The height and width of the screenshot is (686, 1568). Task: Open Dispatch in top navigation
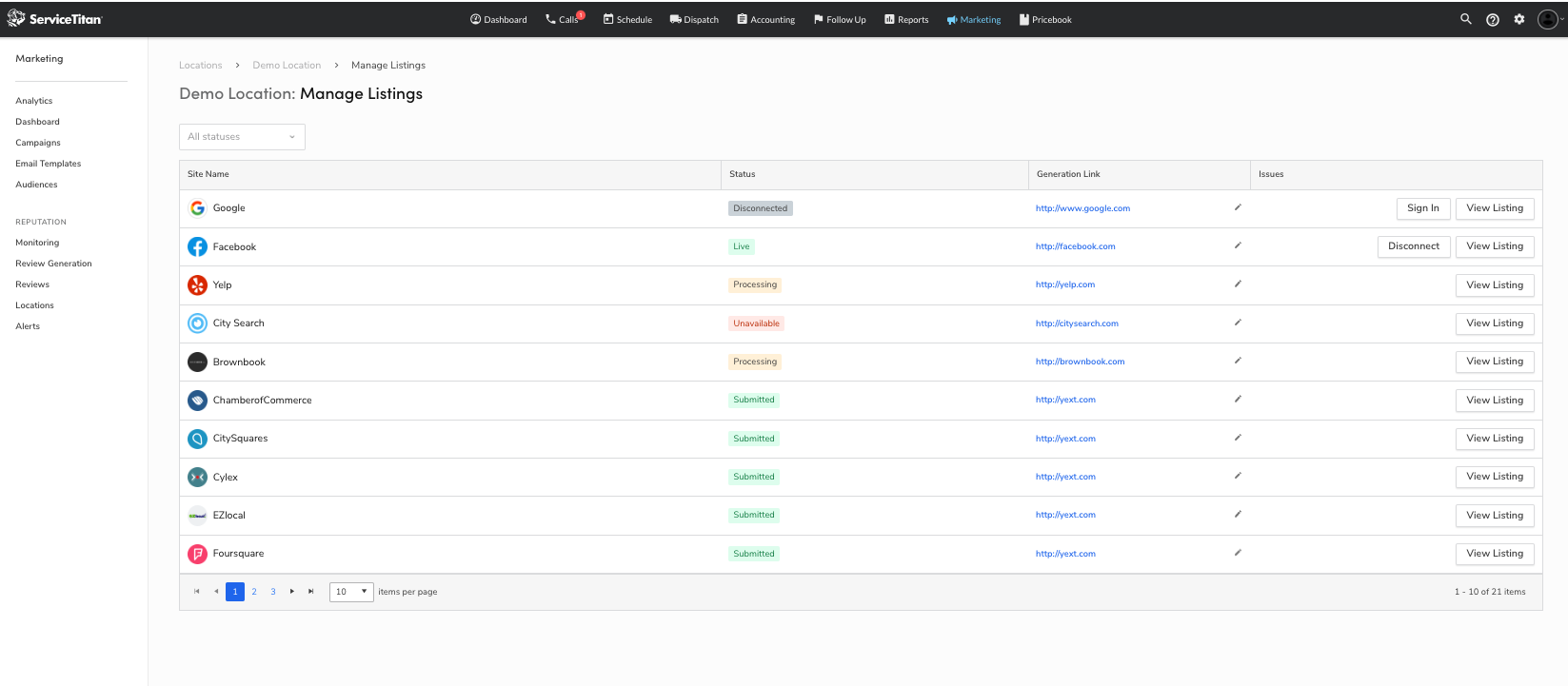694,19
